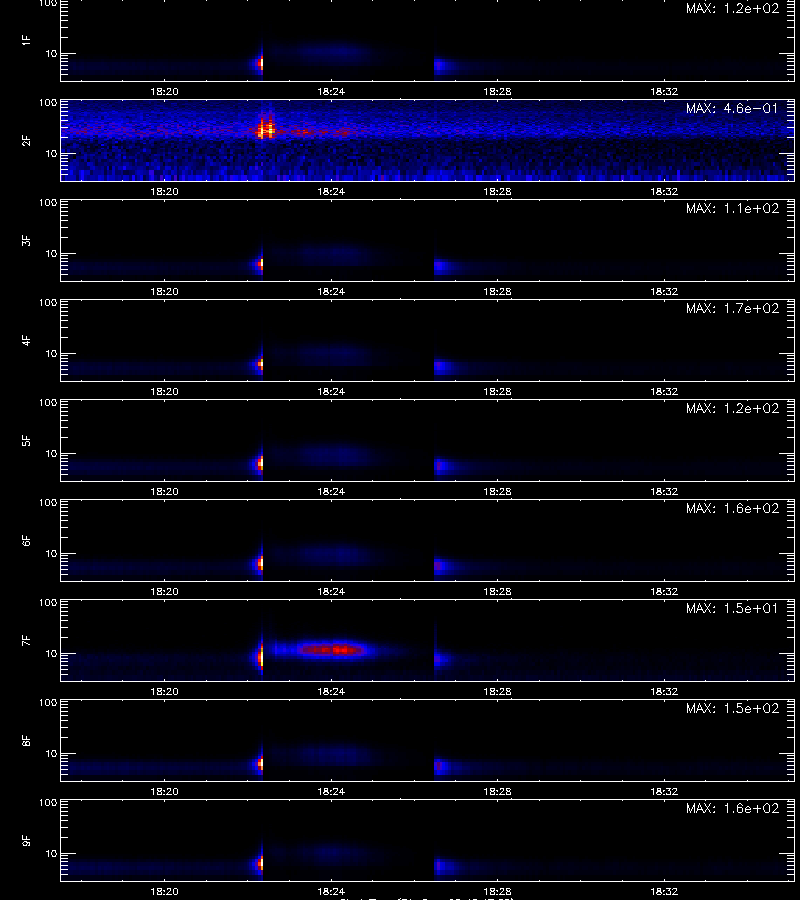This screenshot has height=900, width=800.
Task: Click the 18:24 time label under 7F panel
Action: [331, 691]
